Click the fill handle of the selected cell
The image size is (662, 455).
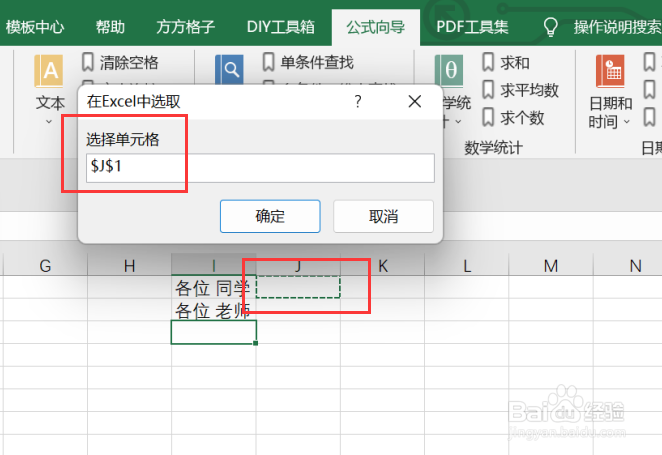(255, 343)
